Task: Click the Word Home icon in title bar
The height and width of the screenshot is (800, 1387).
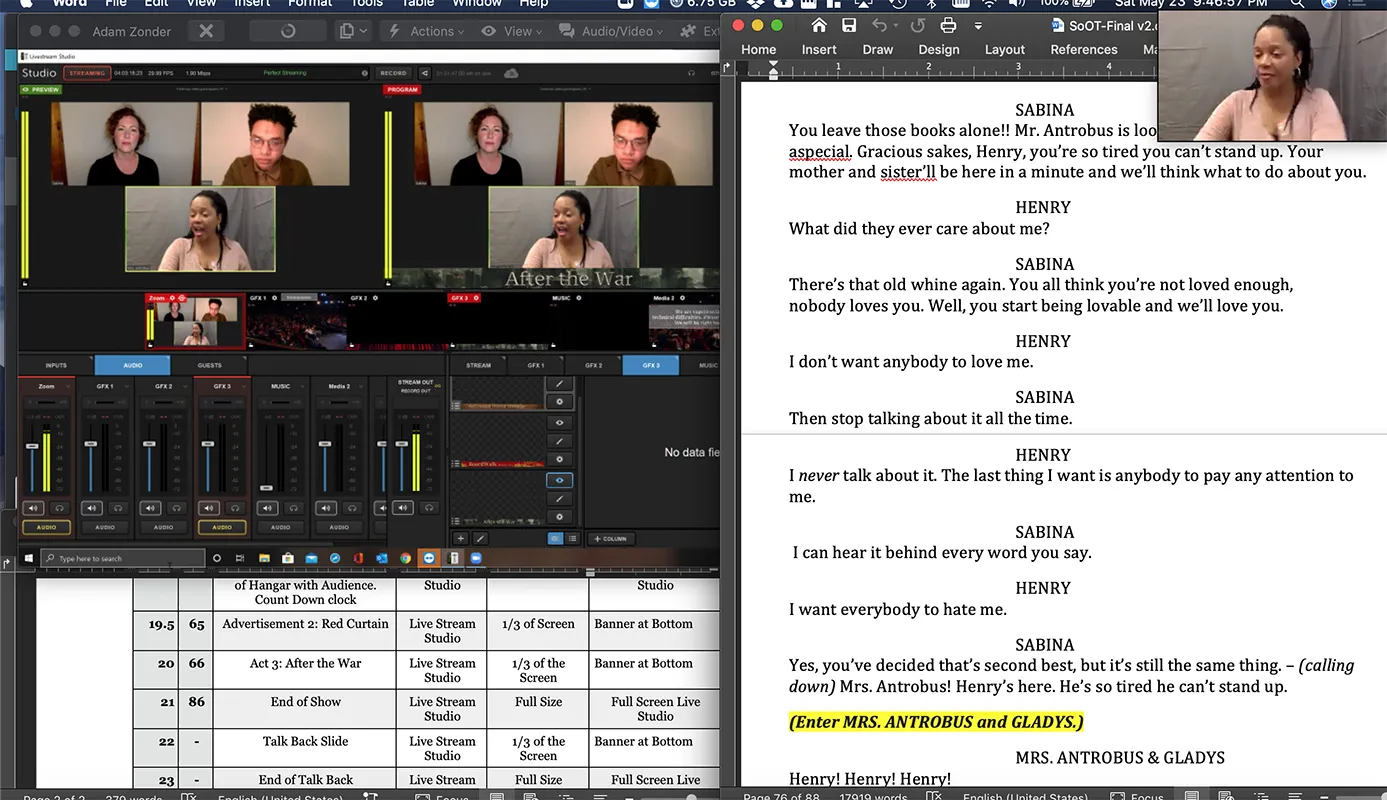Action: point(819,25)
